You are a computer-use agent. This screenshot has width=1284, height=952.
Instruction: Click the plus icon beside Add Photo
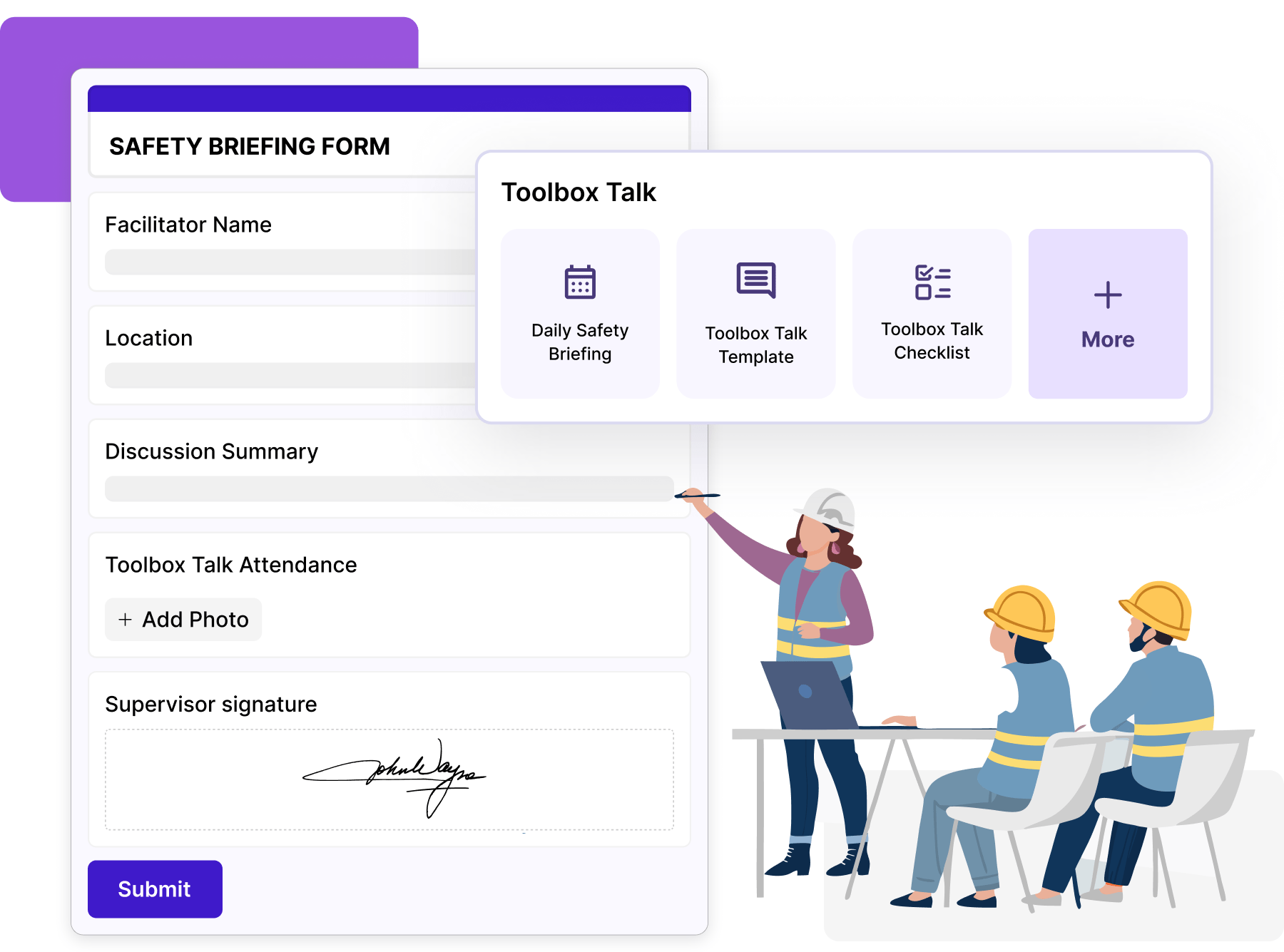pyautogui.click(x=125, y=619)
